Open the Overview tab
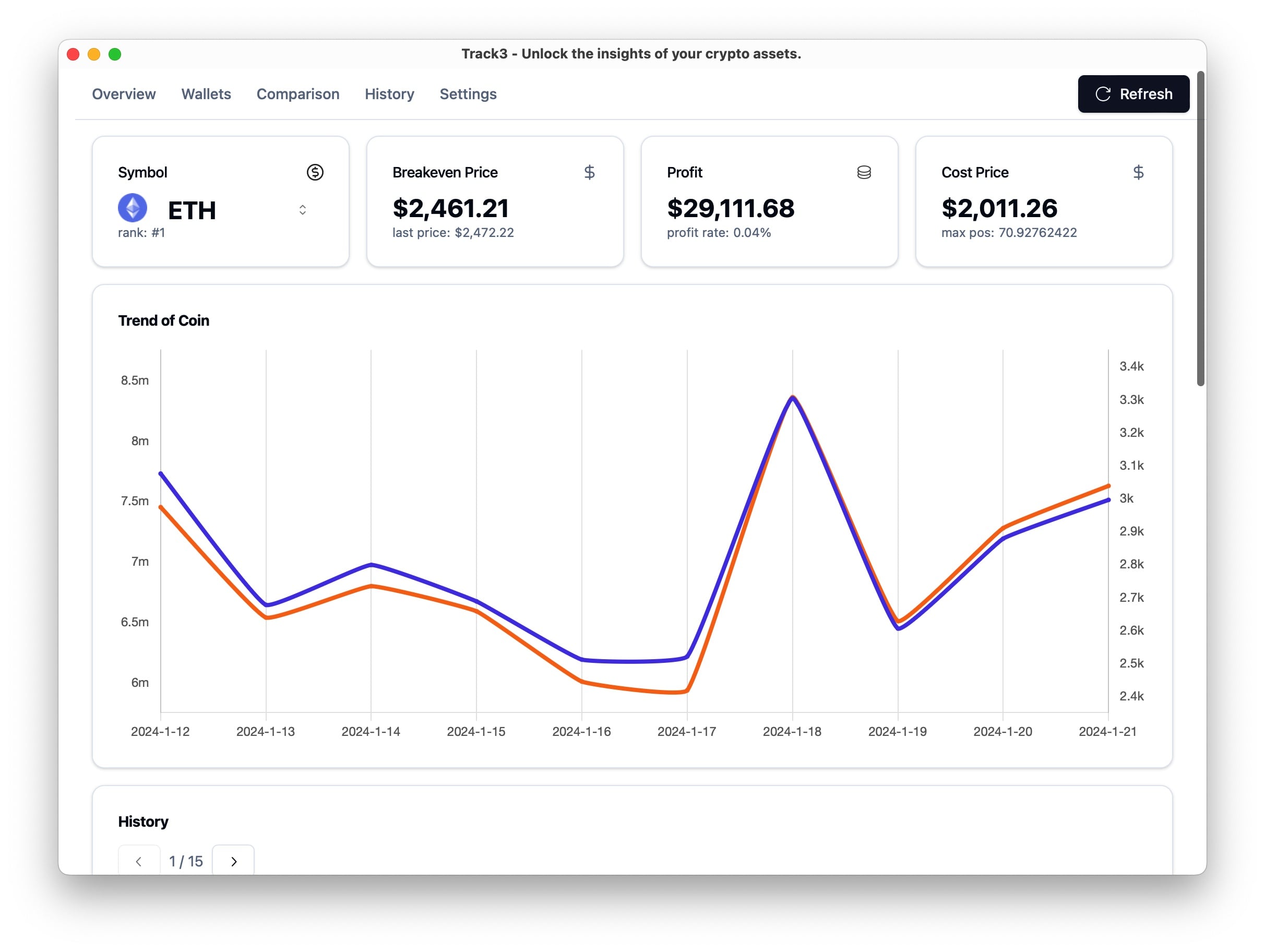 (124, 94)
